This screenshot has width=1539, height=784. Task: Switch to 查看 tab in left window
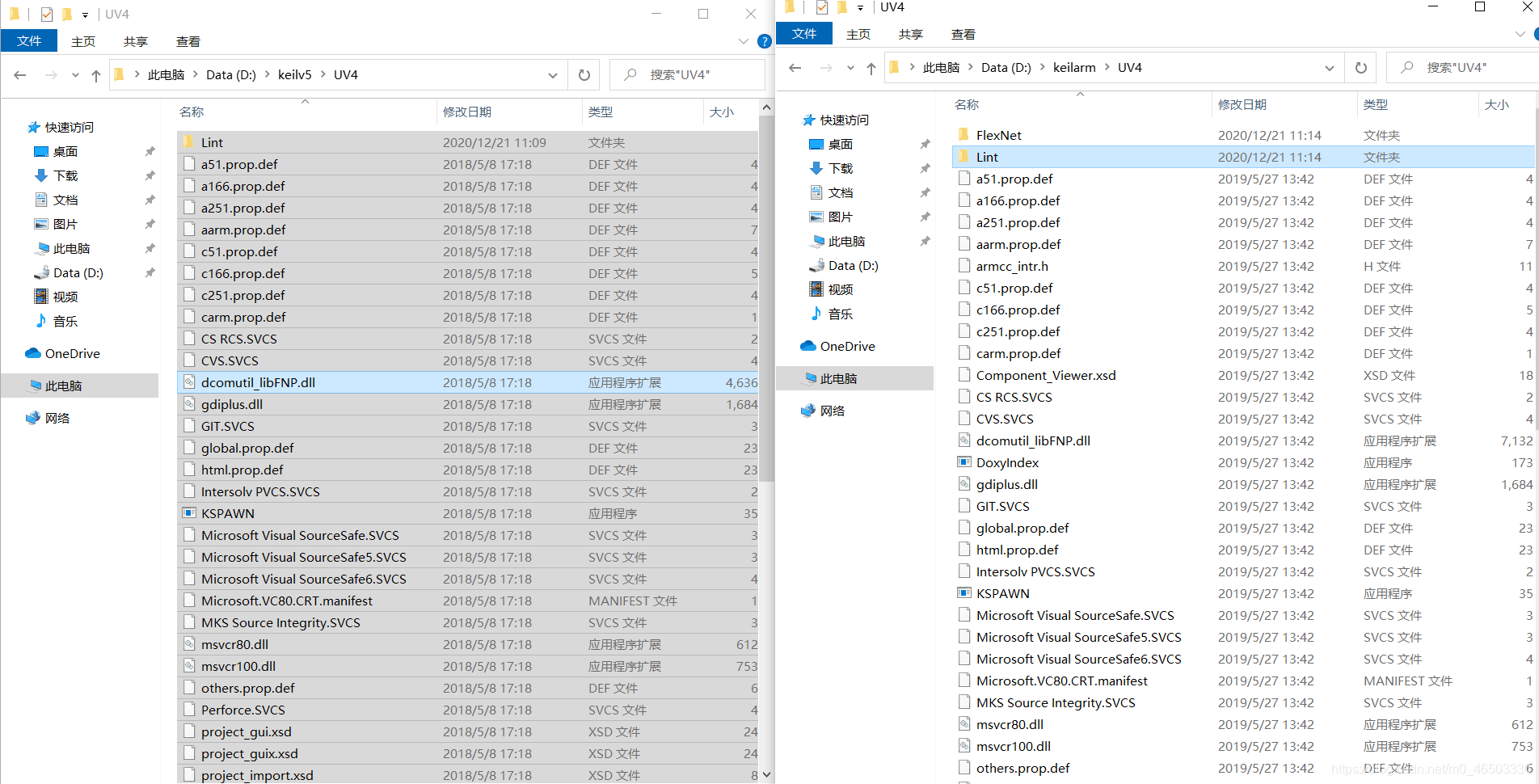(188, 41)
